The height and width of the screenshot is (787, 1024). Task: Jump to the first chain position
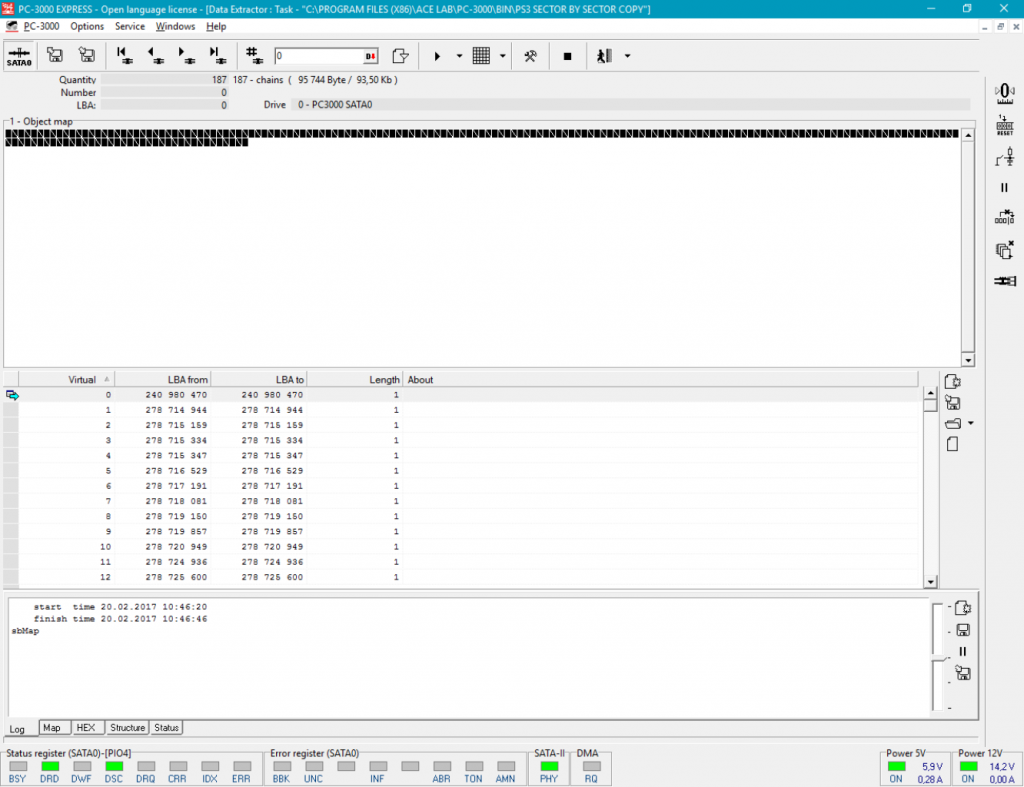(122, 56)
